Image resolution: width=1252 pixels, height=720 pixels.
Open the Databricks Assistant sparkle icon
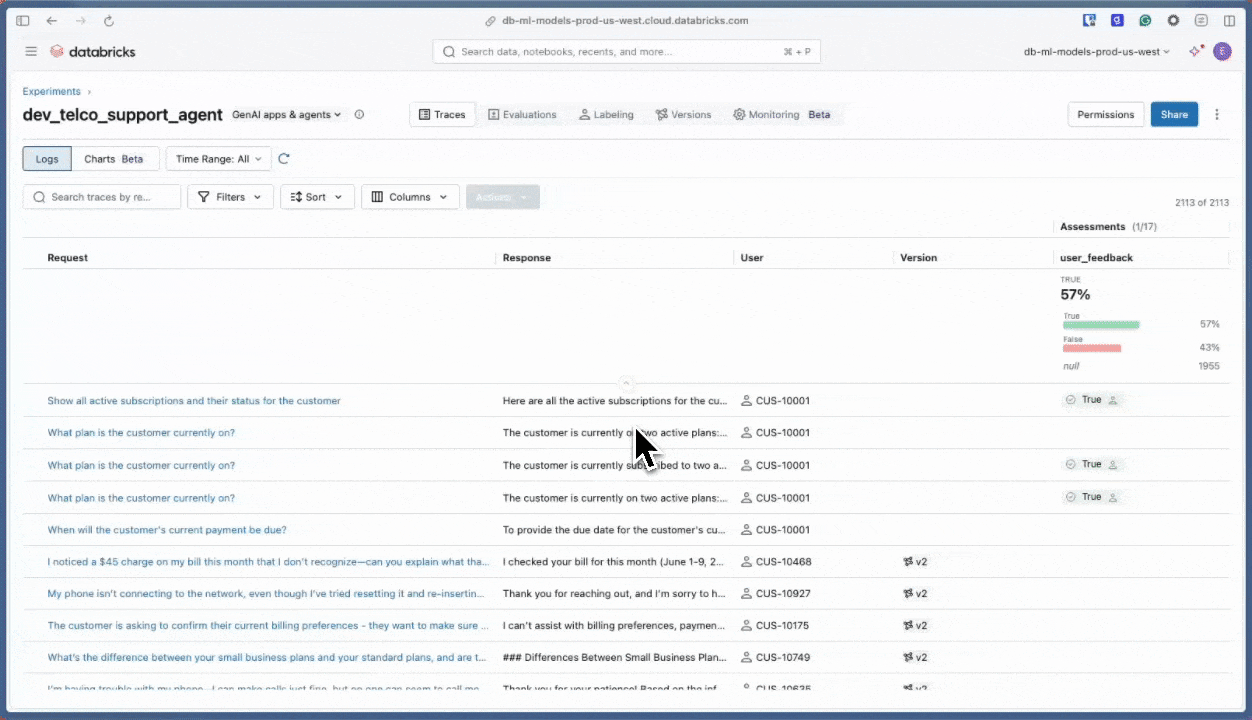[x=1195, y=51]
